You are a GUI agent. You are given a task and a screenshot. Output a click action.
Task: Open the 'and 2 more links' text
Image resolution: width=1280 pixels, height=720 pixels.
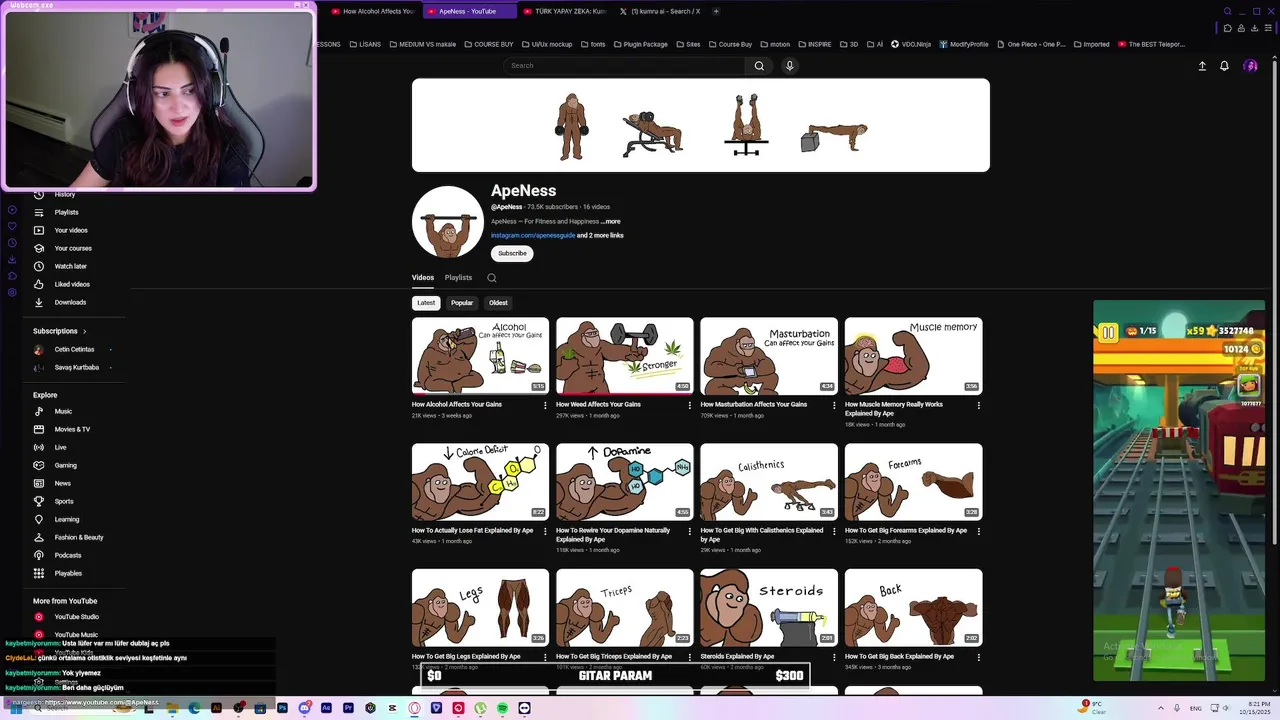point(600,236)
